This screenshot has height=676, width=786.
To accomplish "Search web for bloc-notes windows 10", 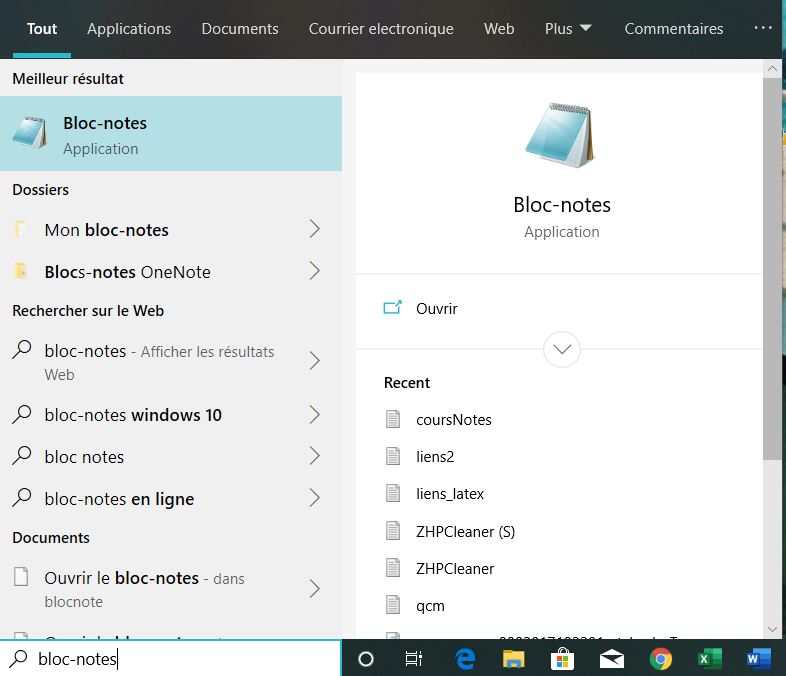I will pyautogui.click(x=171, y=415).
